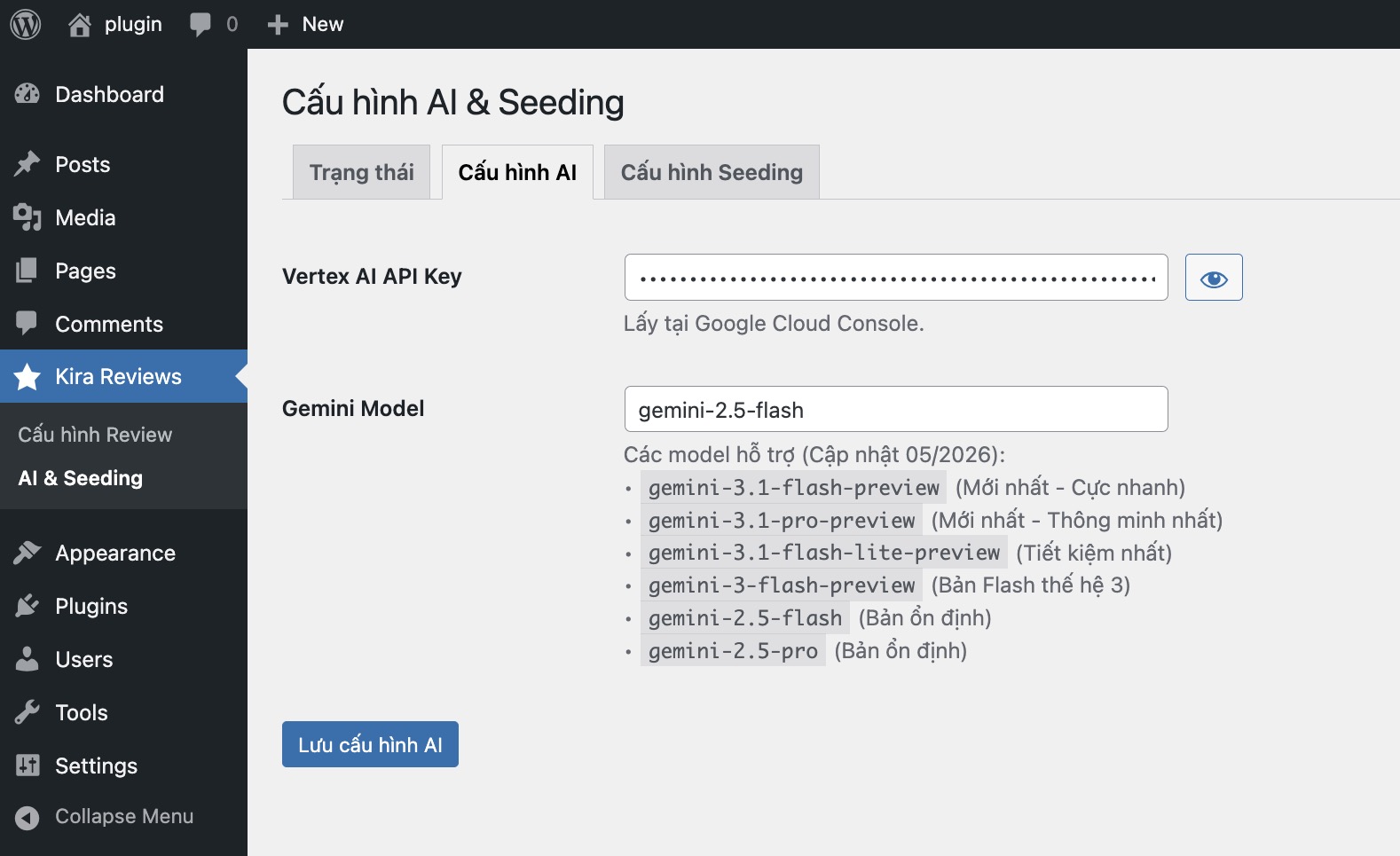Image resolution: width=1400 pixels, height=856 pixels.
Task: Open Kira Reviews menu item
Action: [x=123, y=376]
